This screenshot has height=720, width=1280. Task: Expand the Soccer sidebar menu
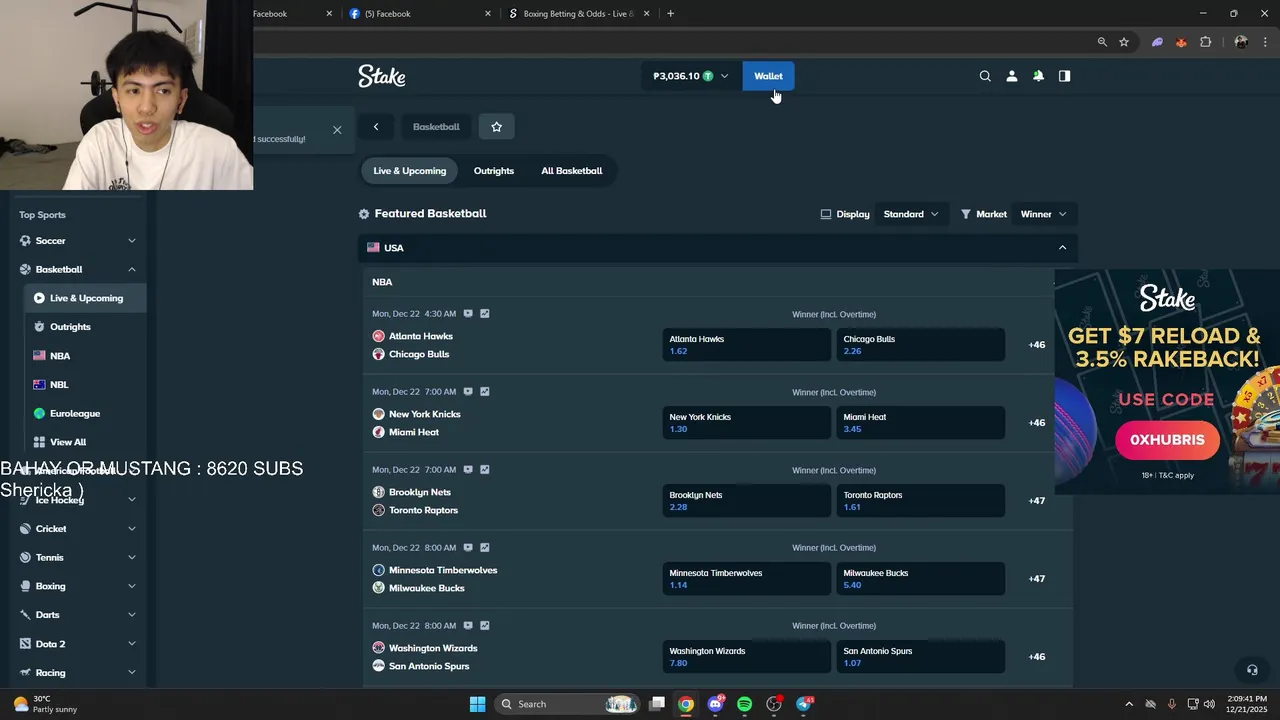pos(132,241)
